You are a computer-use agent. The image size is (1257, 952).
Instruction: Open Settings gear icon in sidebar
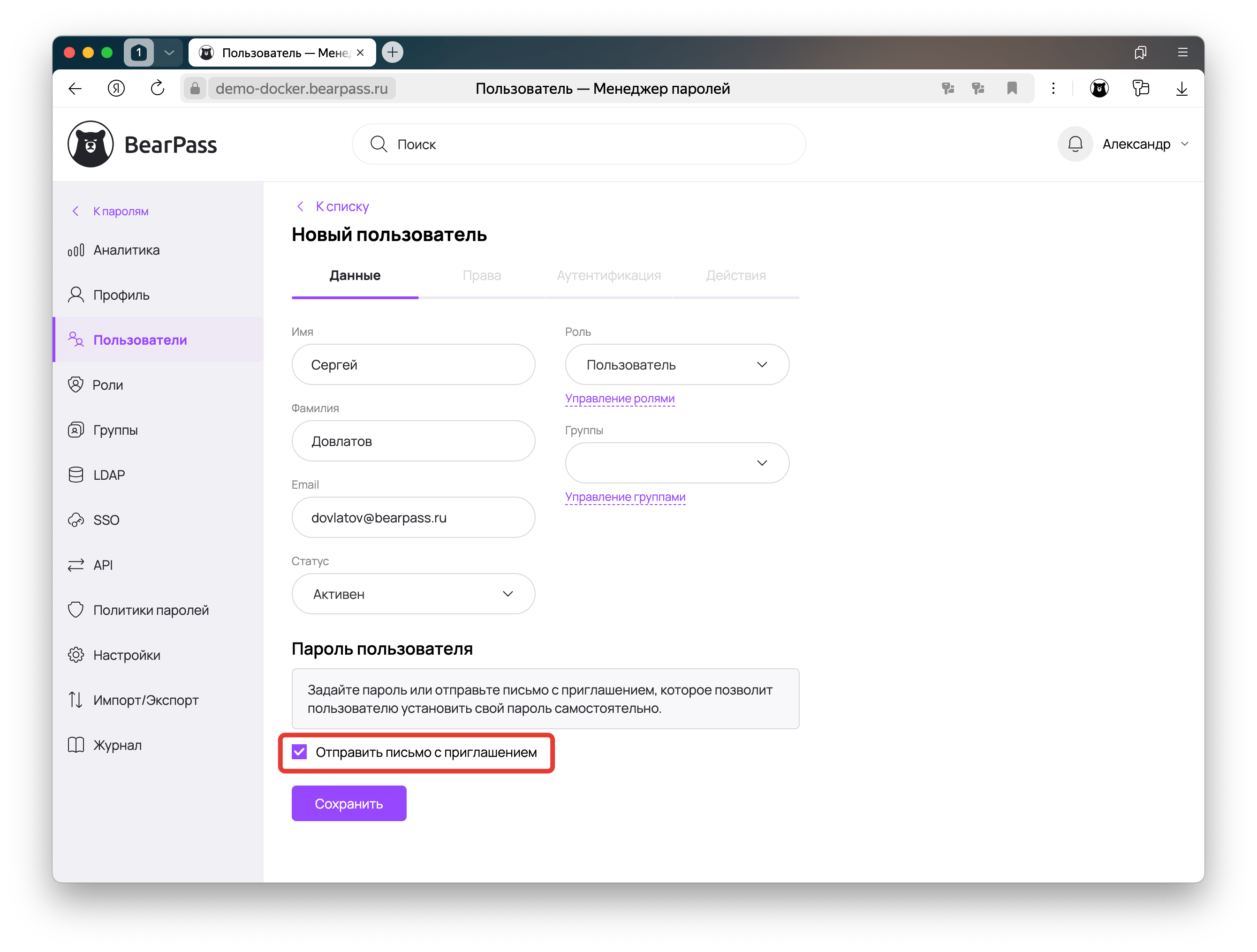pyautogui.click(x=76, y=655)
